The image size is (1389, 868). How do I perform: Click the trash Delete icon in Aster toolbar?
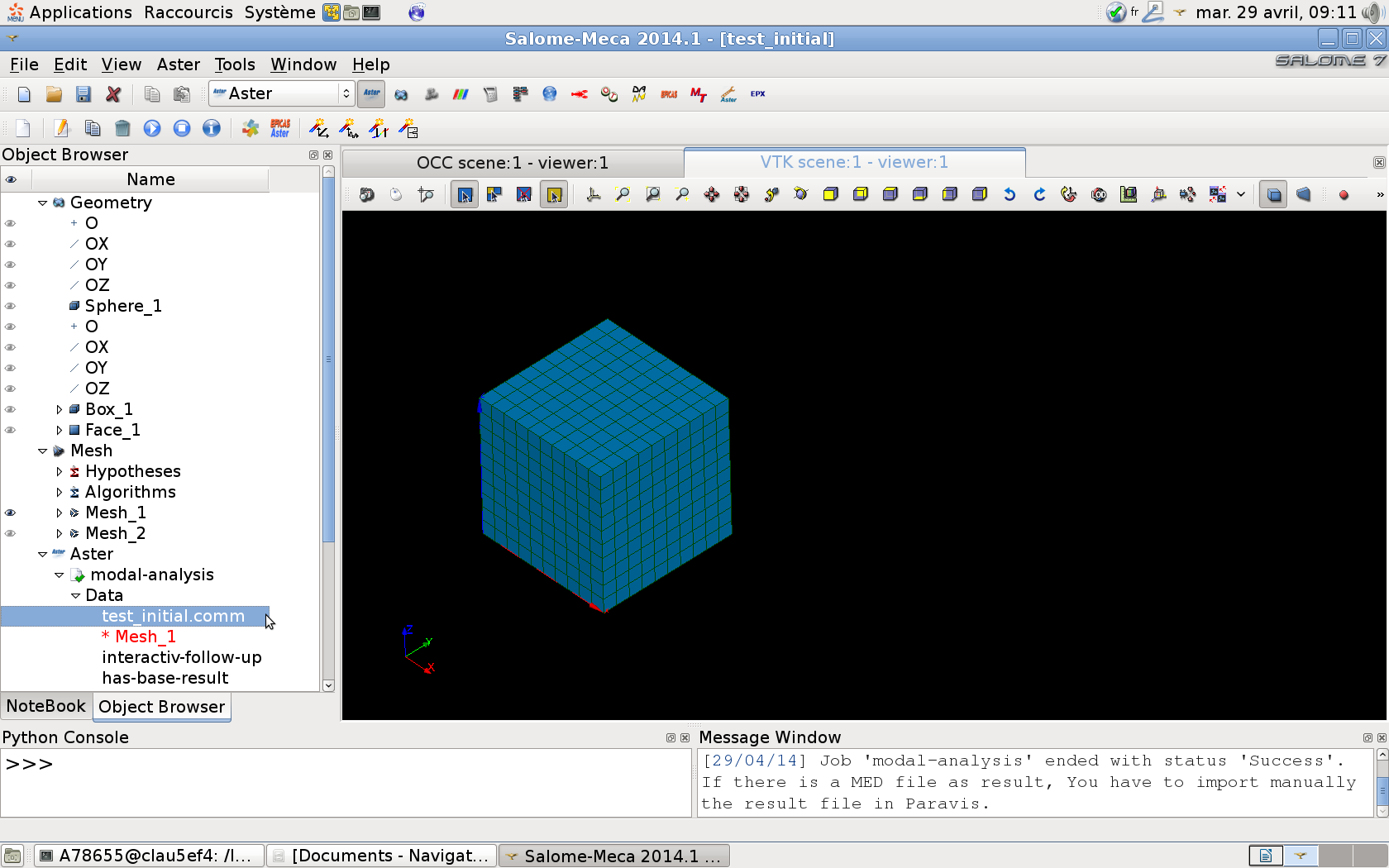click(x=122, y=128)
